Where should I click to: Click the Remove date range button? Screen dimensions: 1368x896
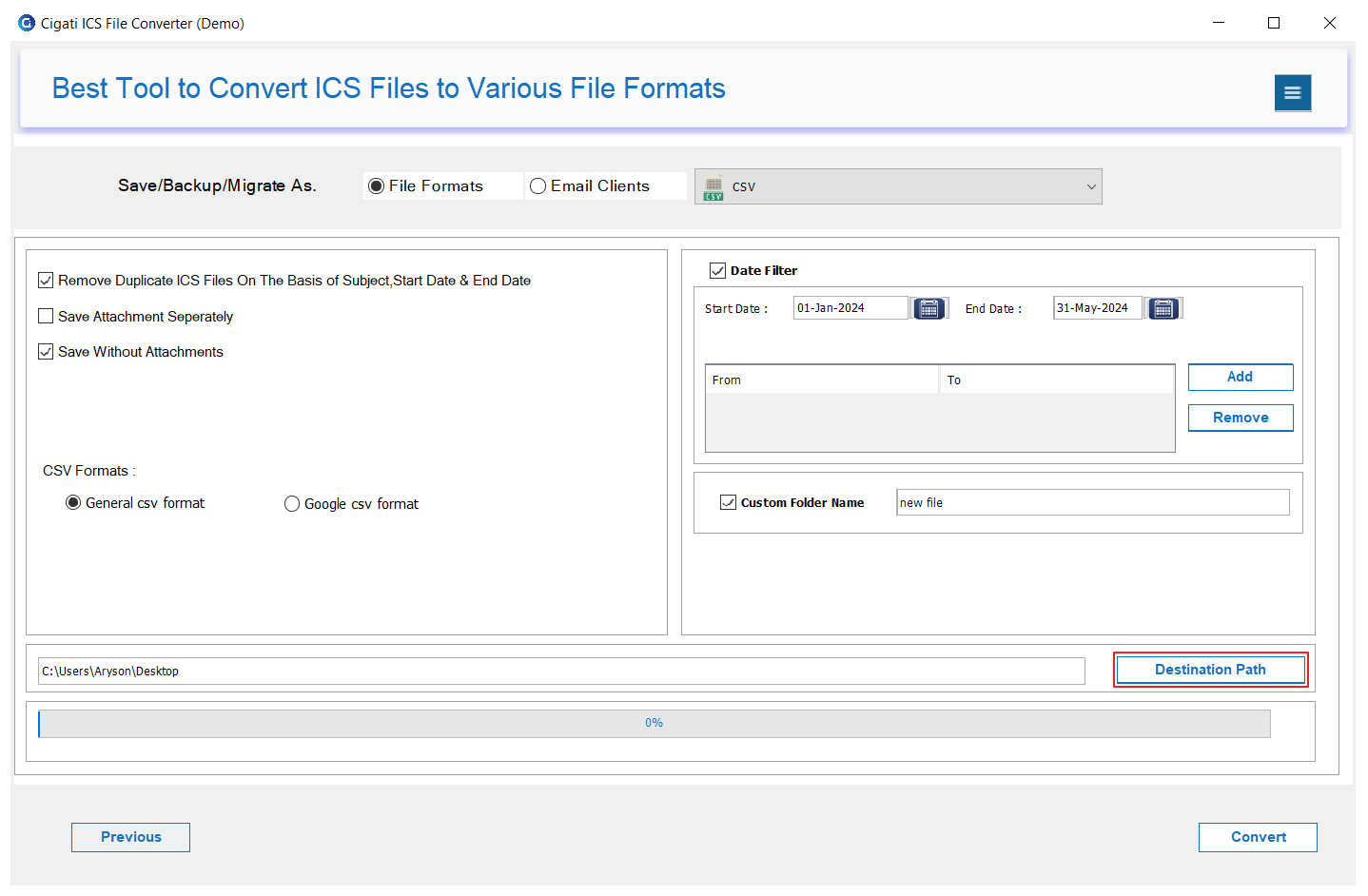click(x=1241, y=418)
